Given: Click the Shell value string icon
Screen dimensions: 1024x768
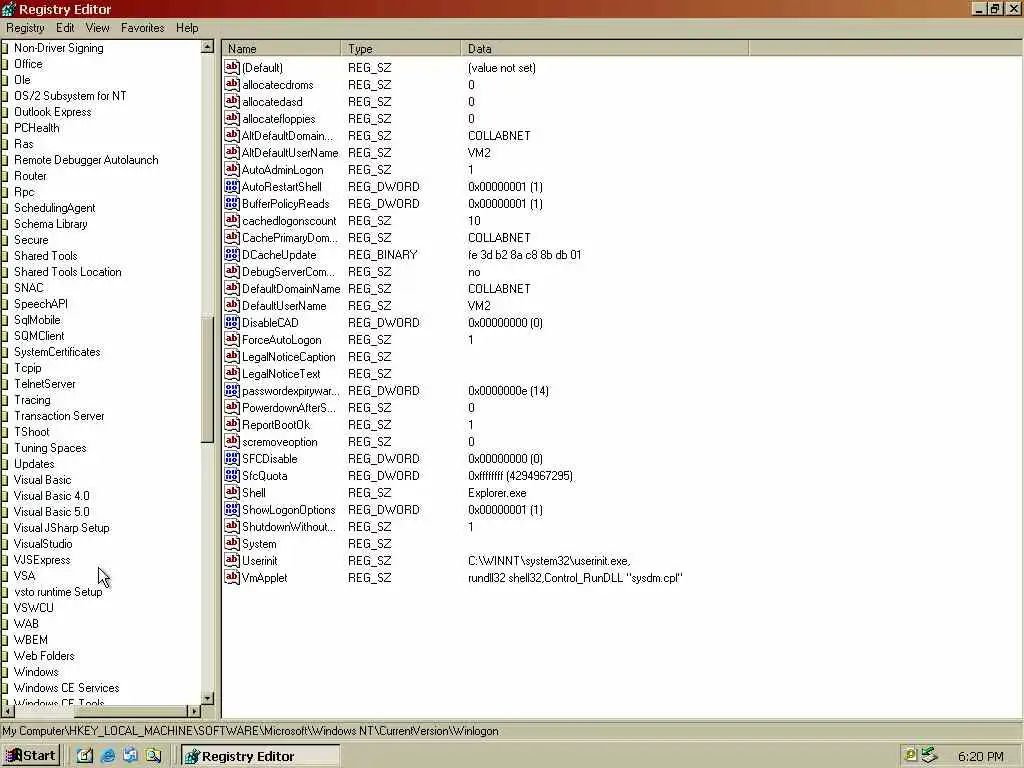Looking at the screenshot, I should point(232,492).
